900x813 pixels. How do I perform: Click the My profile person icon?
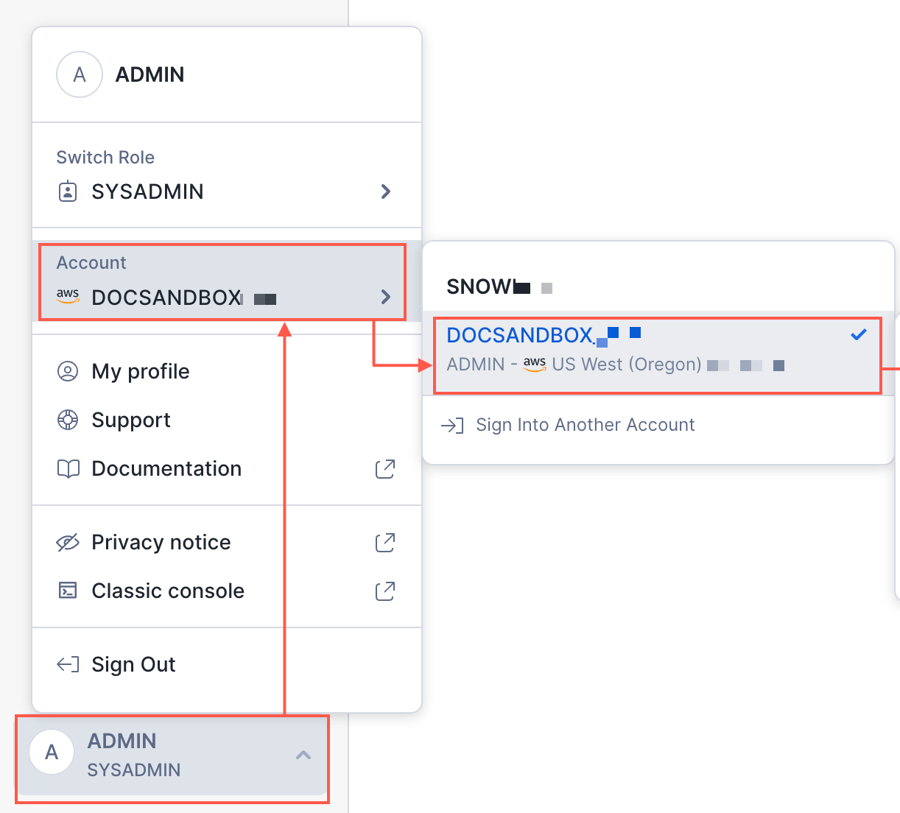[x=67, y=372]
